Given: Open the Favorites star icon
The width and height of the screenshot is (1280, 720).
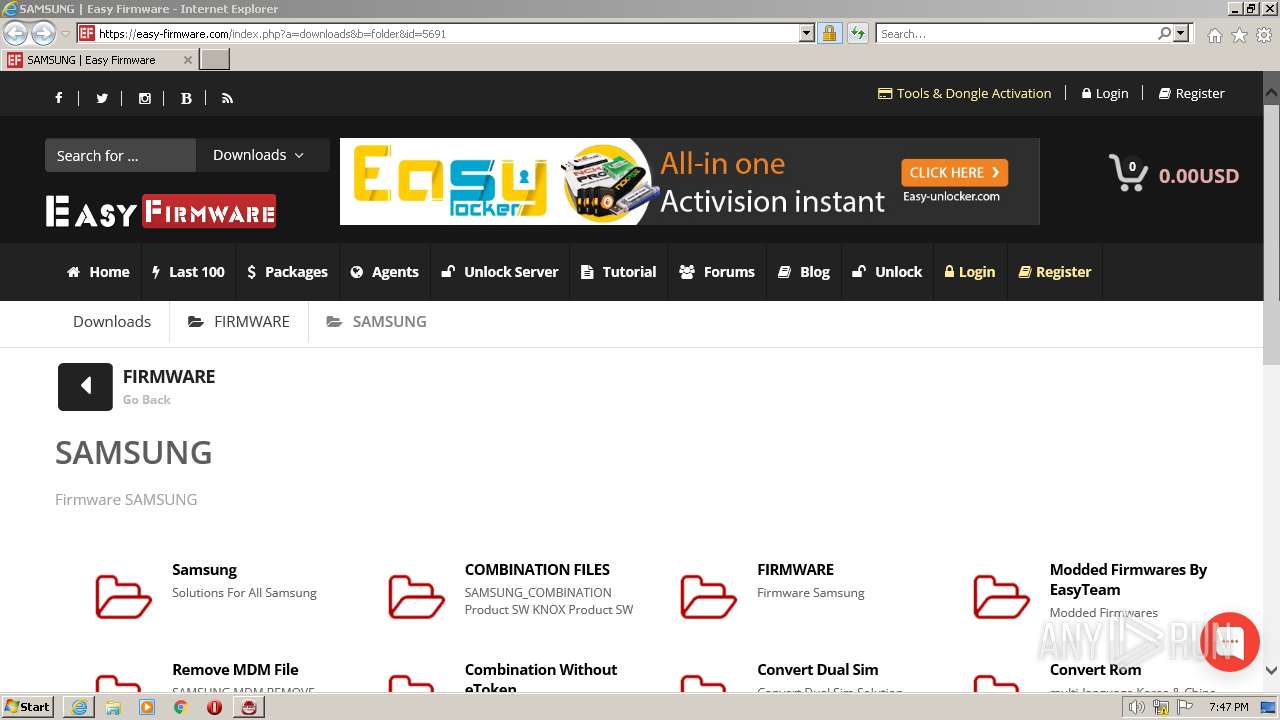Looking at the screenshot, I should pyautogui.click(x=1239, y=35).
